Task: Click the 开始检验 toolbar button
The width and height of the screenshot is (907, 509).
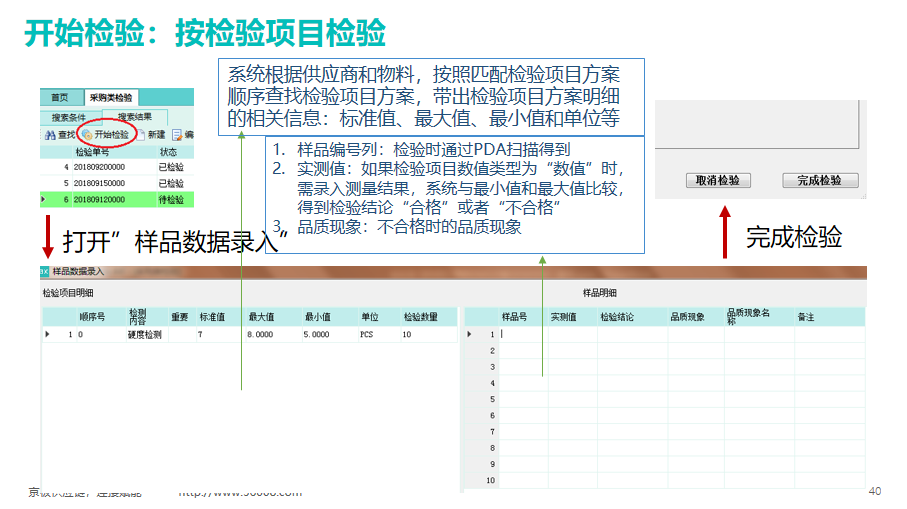Action: 106,135
